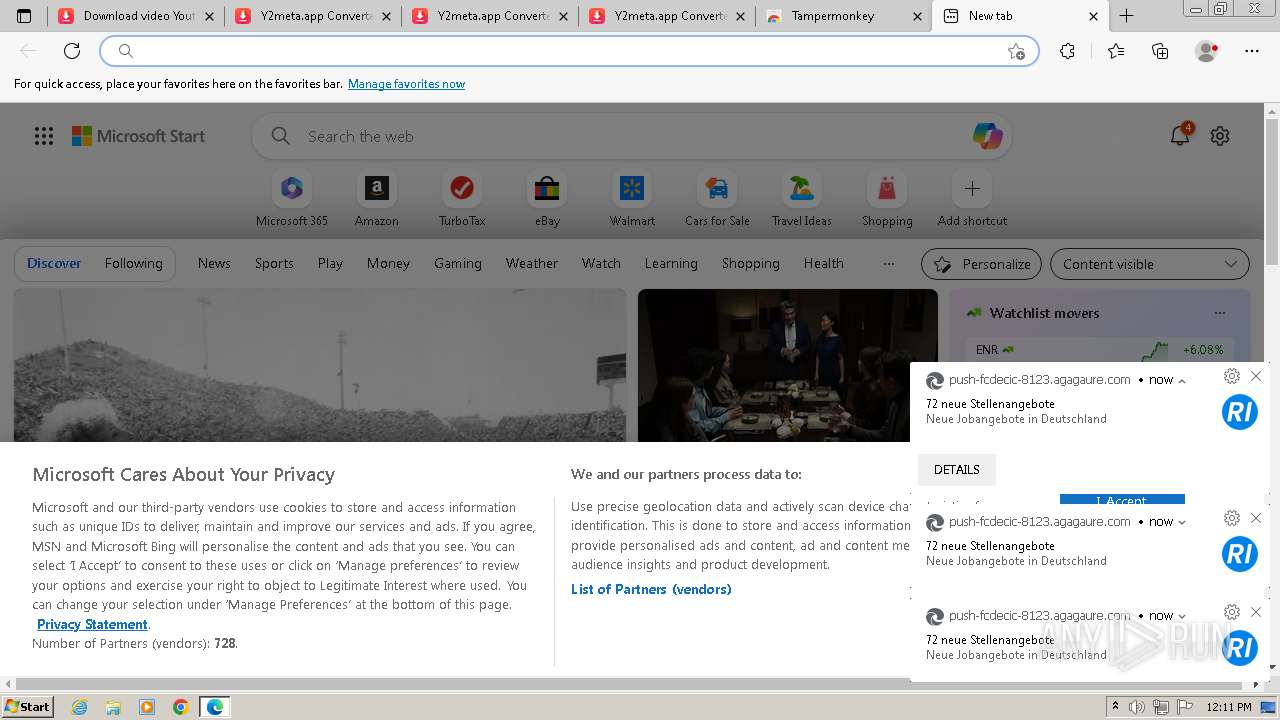The image size is (1280, 720).
Task: Open a new tab with plus button
Action: pyautogui.click(x=1126, y=16)
